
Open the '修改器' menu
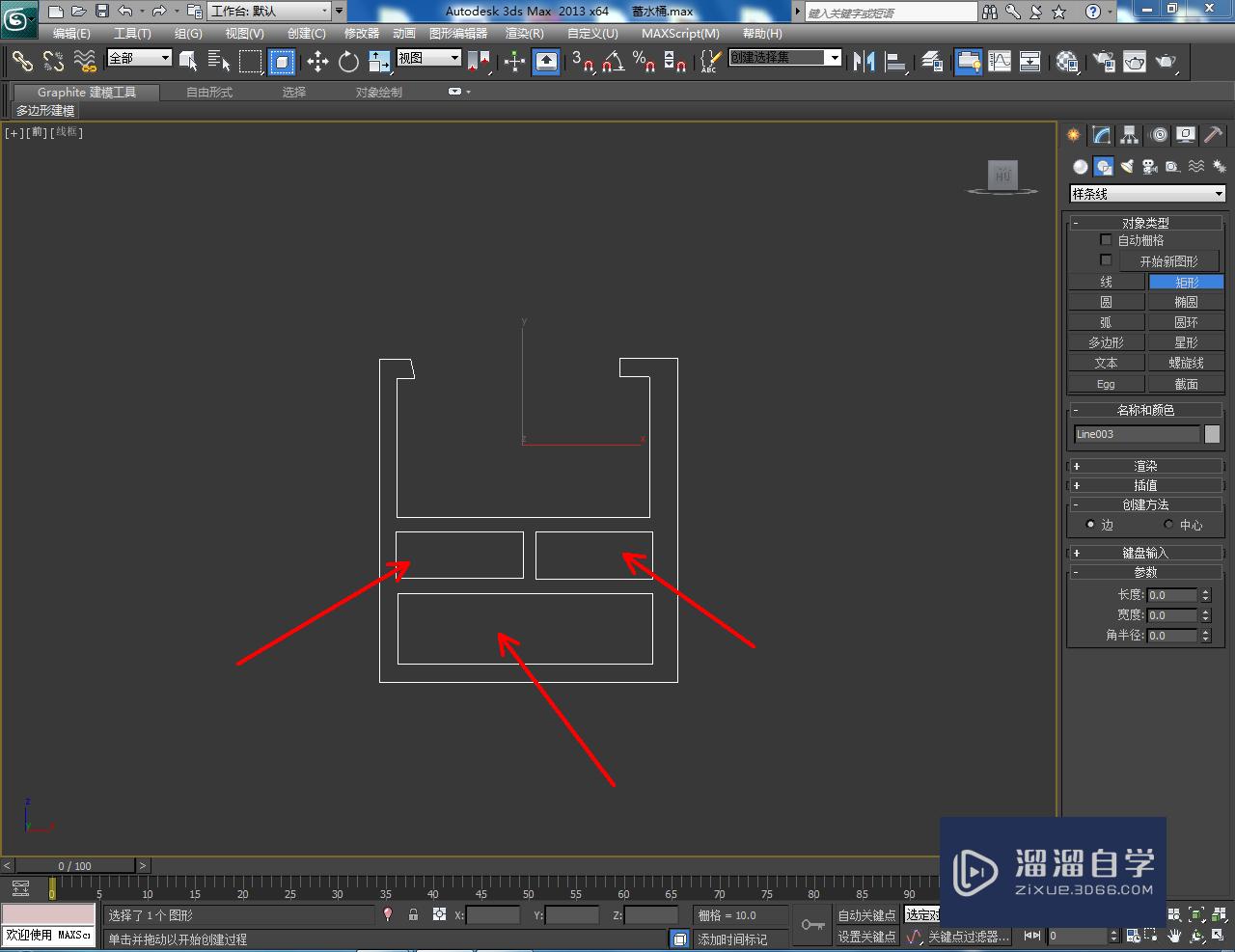(362, 34)
